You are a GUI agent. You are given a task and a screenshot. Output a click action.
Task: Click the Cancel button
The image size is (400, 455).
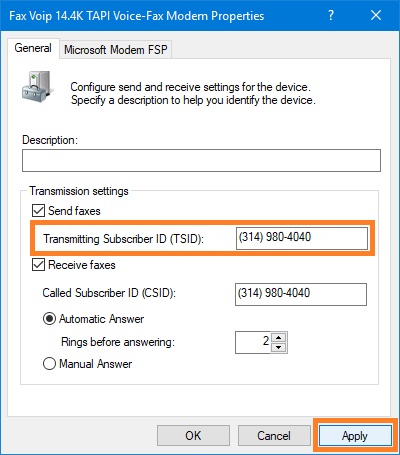274,435
